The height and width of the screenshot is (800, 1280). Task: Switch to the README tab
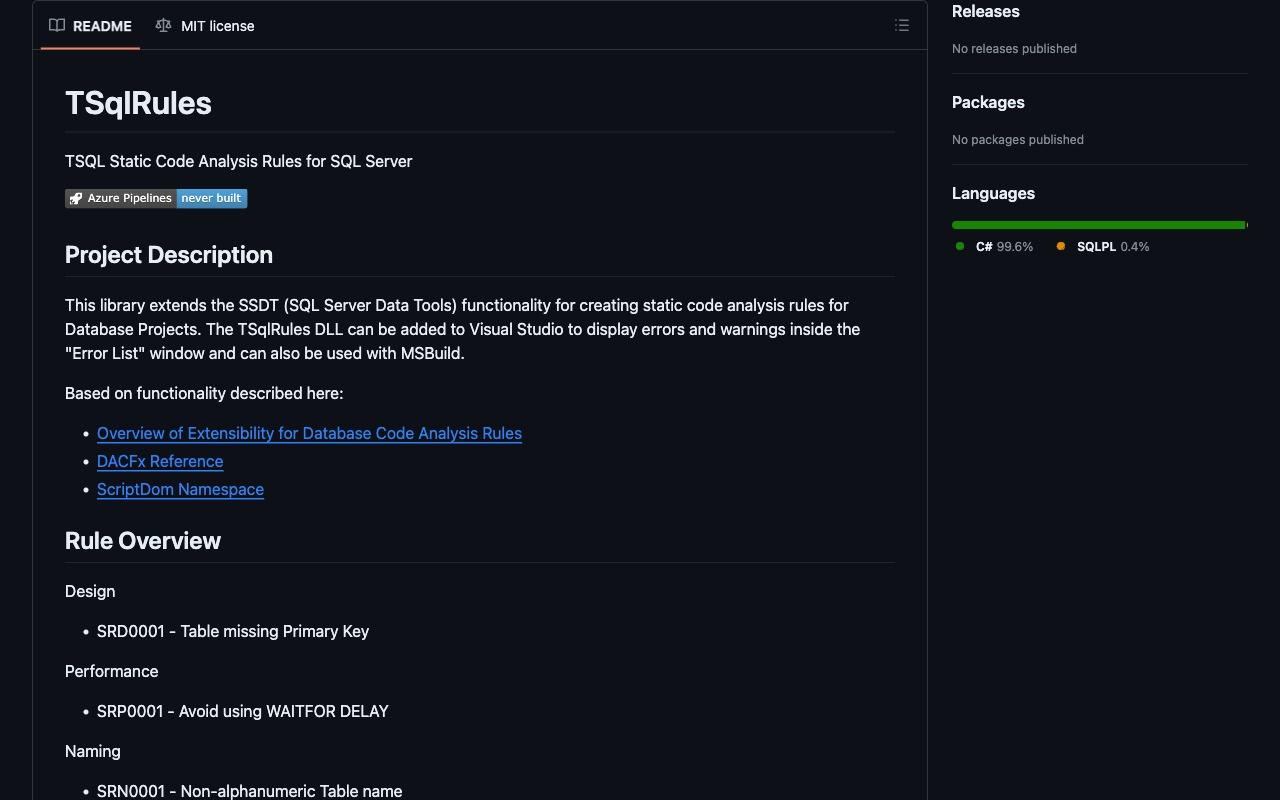pyautogui.click(x=90, y=26)
